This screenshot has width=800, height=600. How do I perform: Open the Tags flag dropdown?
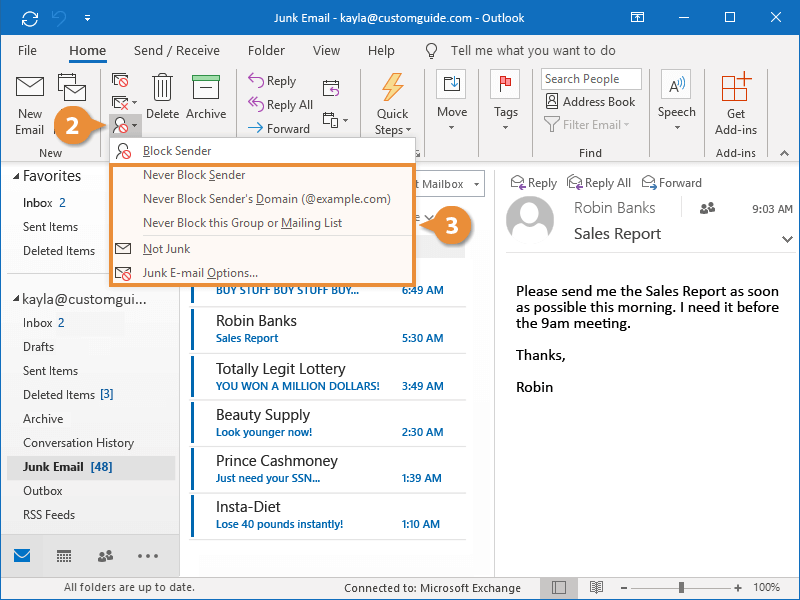(x=505, y=102)
